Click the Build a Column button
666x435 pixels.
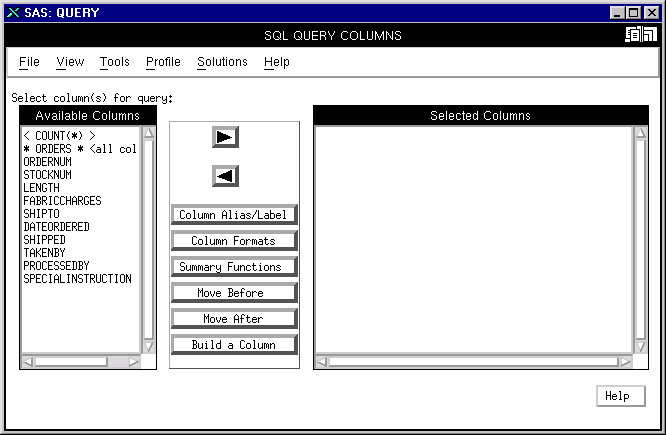[x=234, y=345]
